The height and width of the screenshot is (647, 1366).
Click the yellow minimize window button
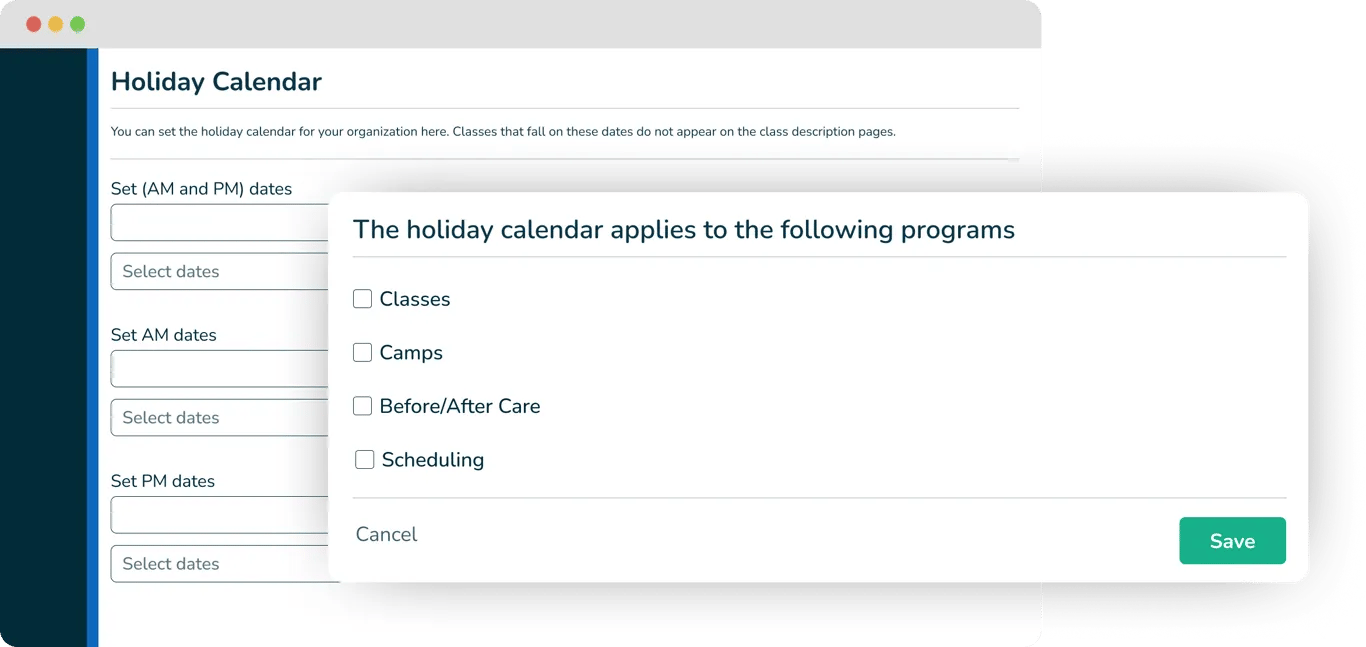tap(55, 24)
